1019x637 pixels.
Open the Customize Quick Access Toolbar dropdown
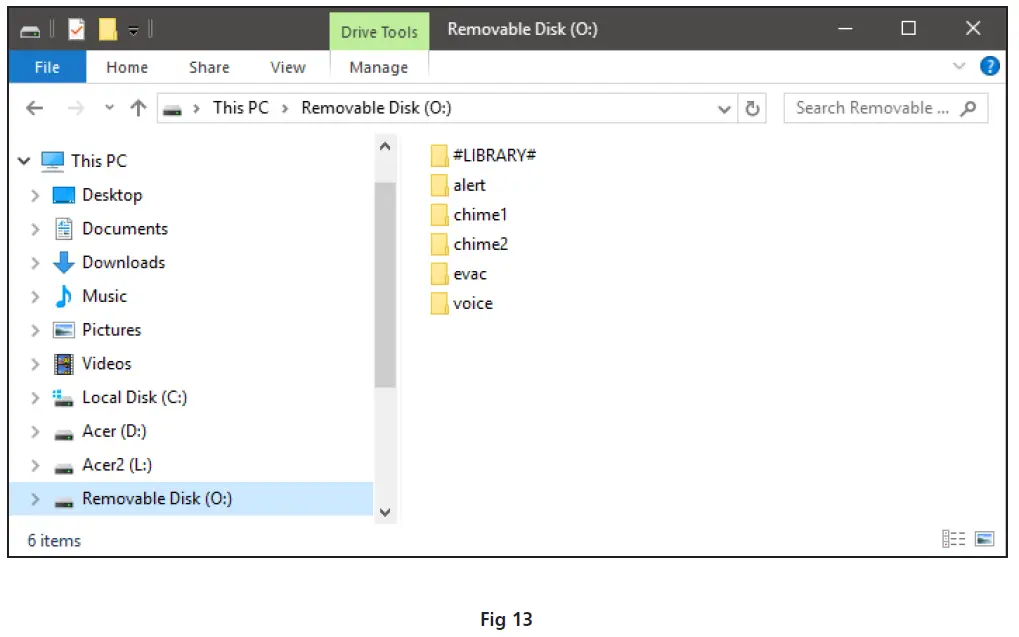(133, 30)
